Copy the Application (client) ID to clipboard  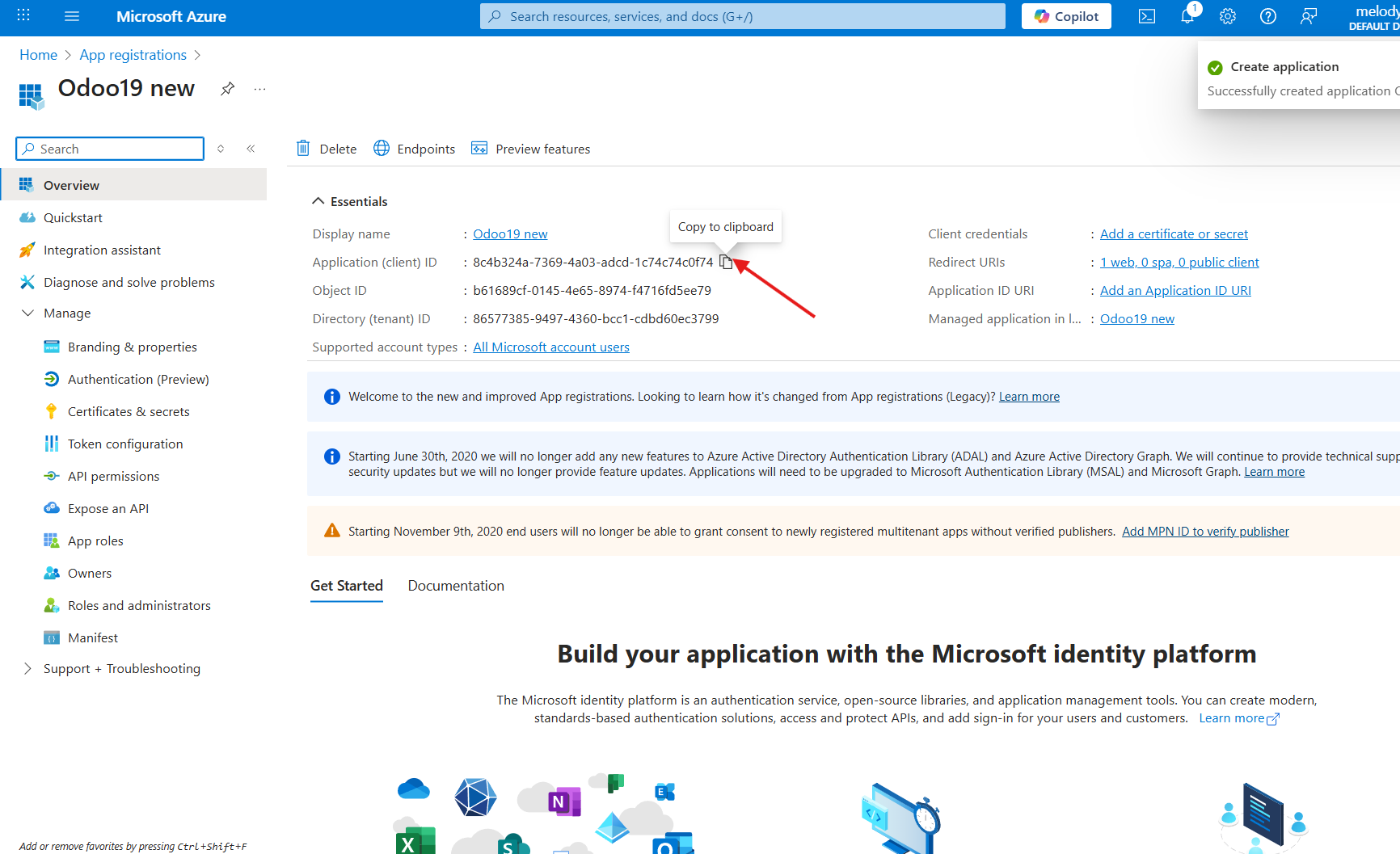tap(726, 262)
